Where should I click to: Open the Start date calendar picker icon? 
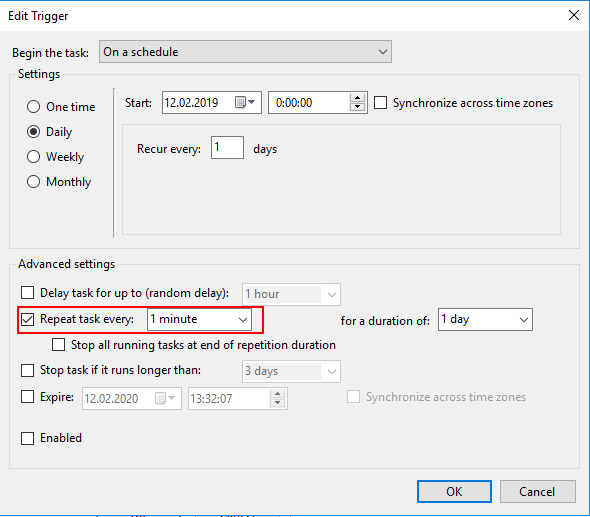click(x=245, y=102)
